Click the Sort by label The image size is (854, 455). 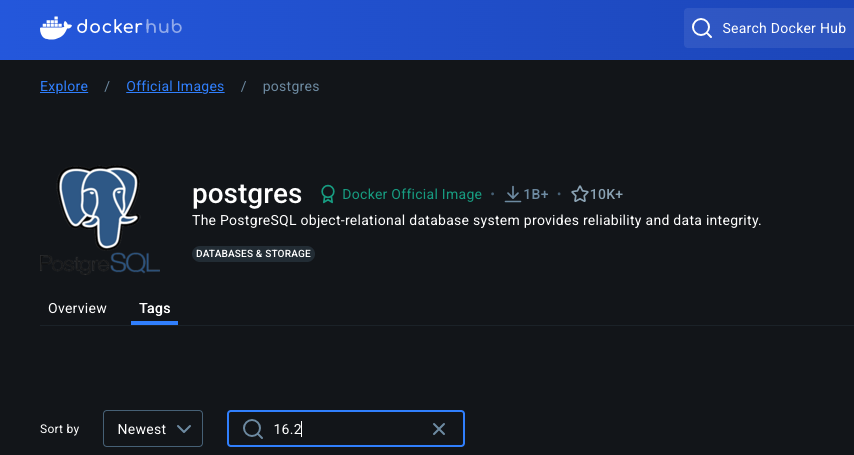click(x=59, y=429)
